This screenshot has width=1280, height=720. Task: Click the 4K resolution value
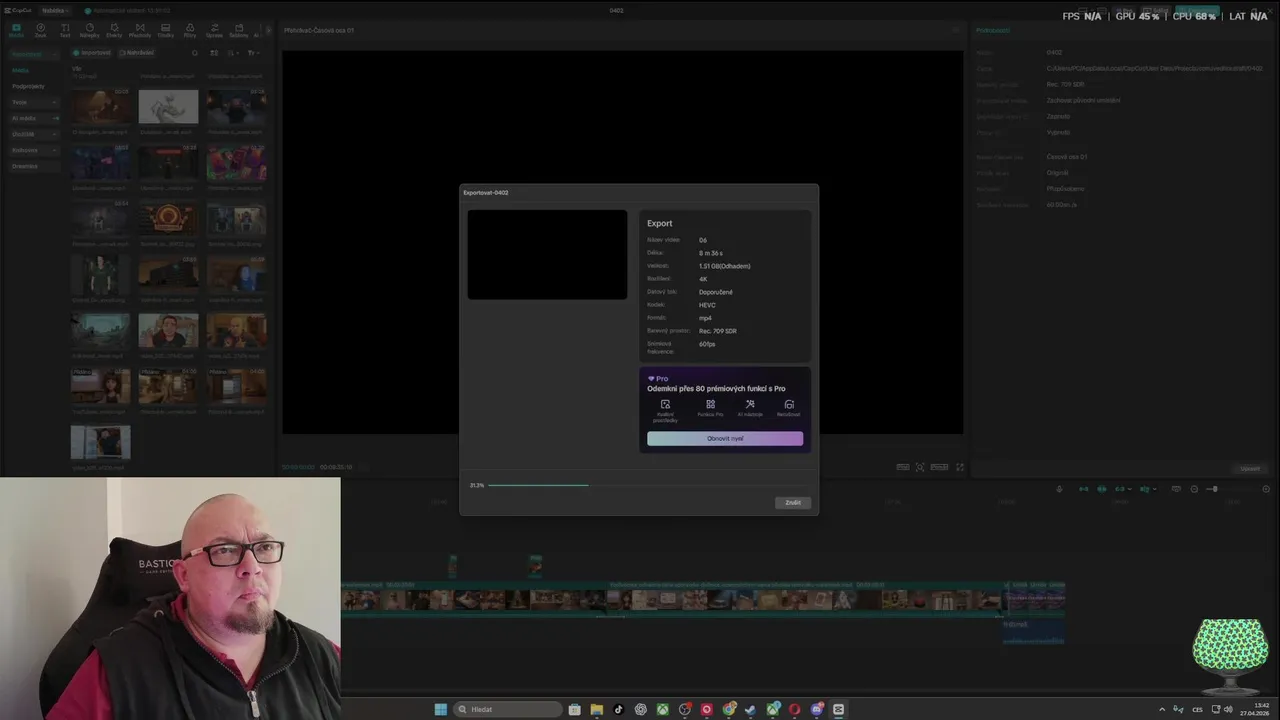tap(703, 279)
